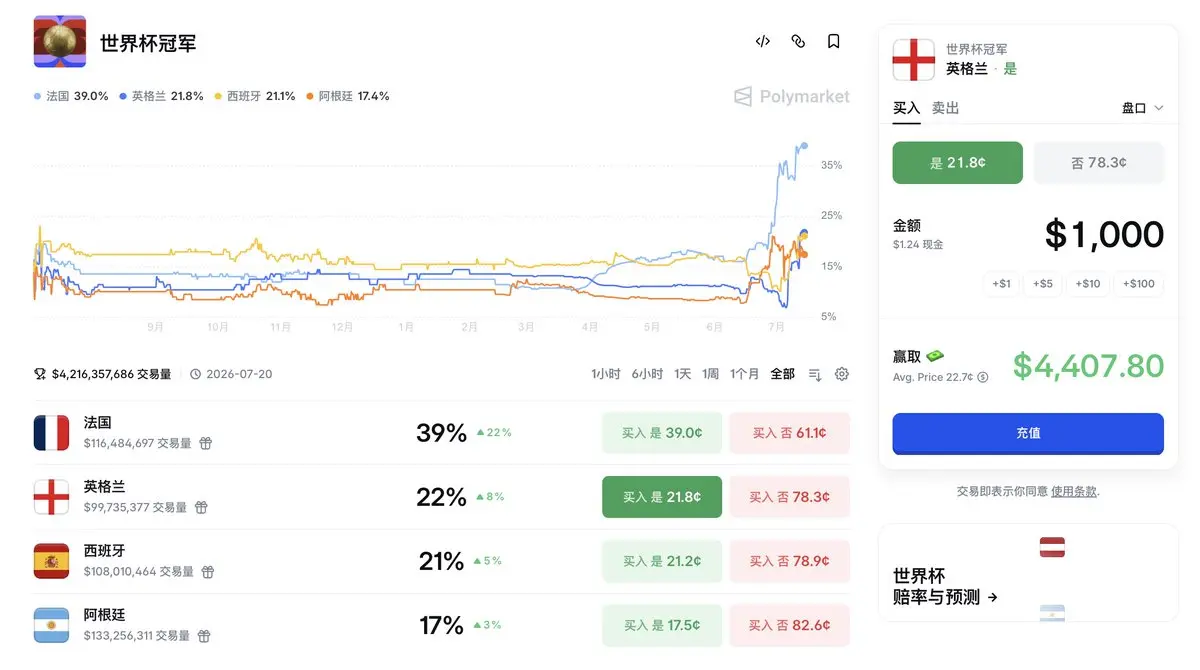Select the 否 78.3¢ outcome option

point(1099,163)
